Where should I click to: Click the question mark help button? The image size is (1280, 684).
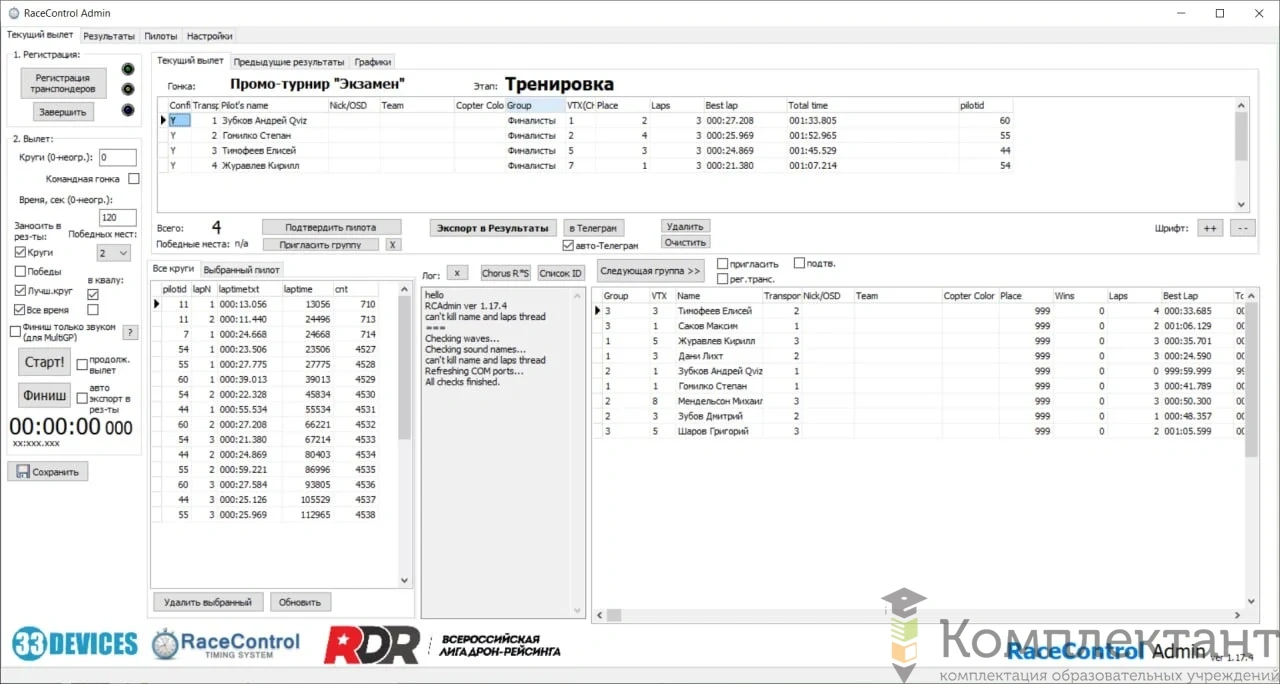click(x=130, y=333)
